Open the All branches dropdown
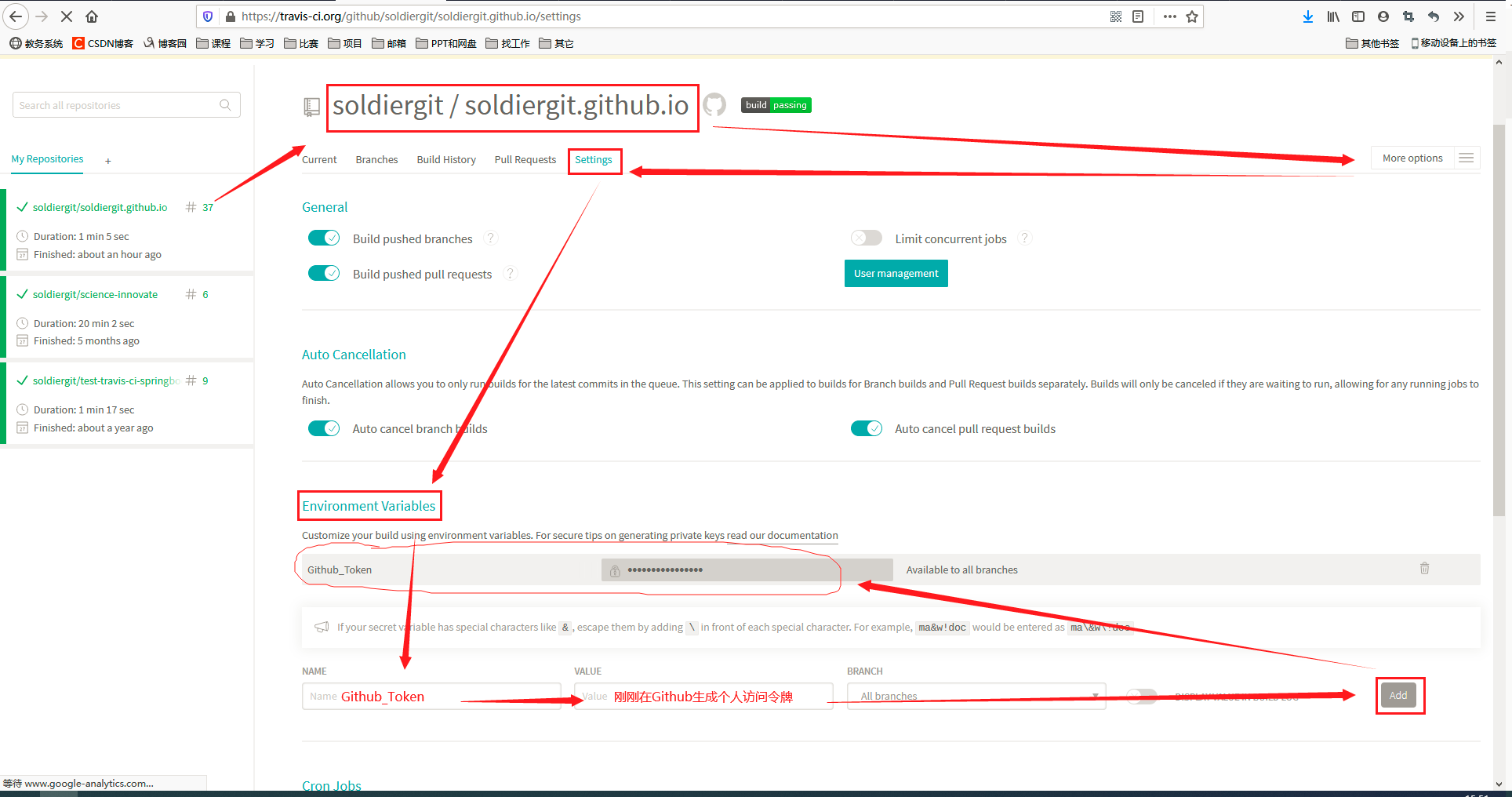 976,696
